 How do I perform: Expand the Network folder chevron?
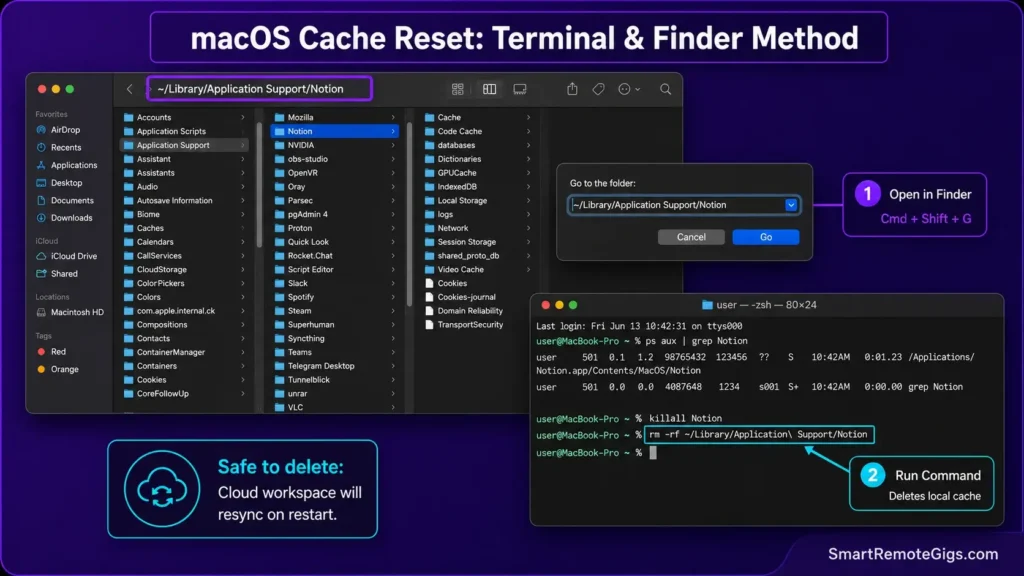(528, 228)
